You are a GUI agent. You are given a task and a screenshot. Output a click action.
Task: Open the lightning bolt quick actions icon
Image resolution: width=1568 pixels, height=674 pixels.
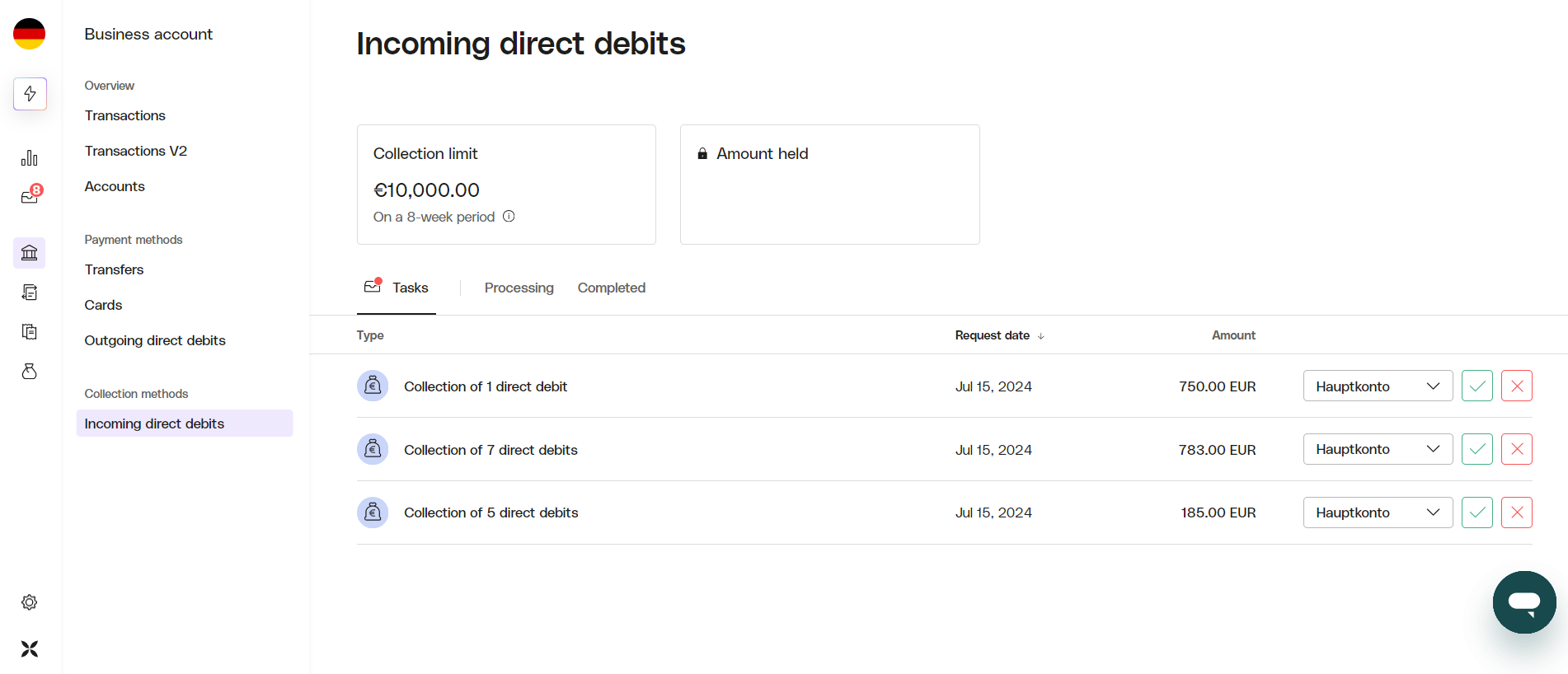pos(30,94)
